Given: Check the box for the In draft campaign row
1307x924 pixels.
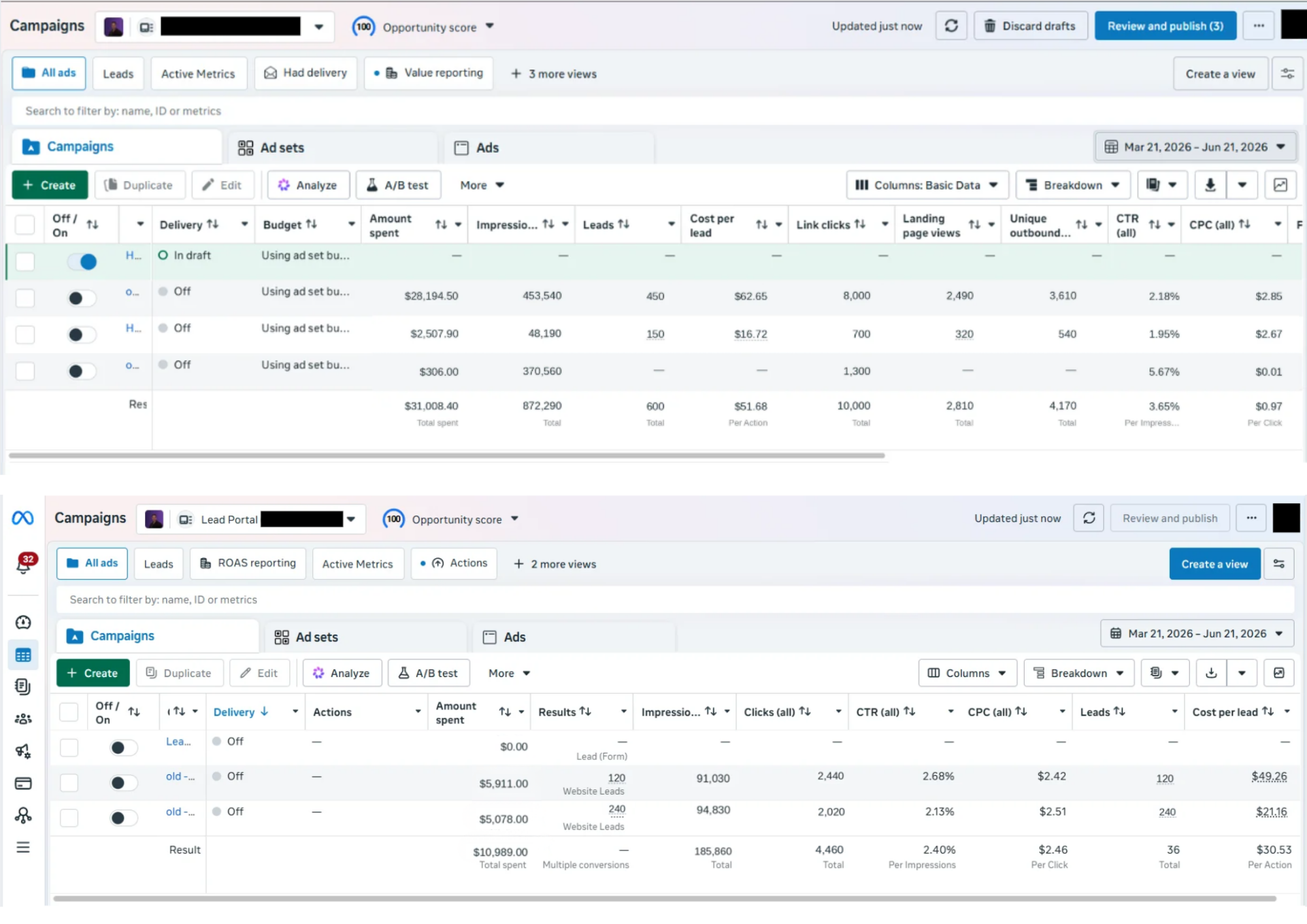Looking at the screenshot, I should pyautogui.click(x=25, y=262).
